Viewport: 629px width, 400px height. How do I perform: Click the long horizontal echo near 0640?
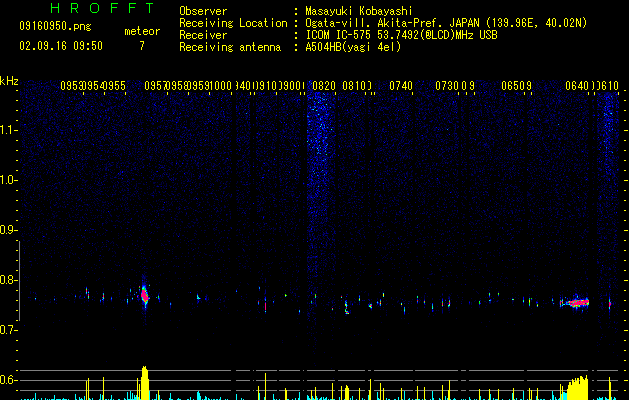point(575,303)
